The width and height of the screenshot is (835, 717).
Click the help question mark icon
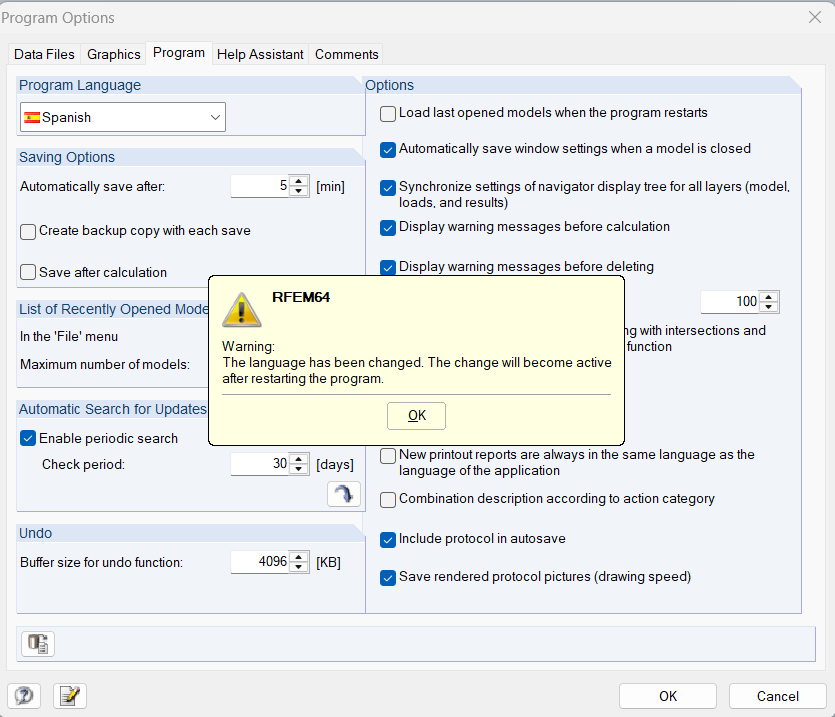point(24,696)
